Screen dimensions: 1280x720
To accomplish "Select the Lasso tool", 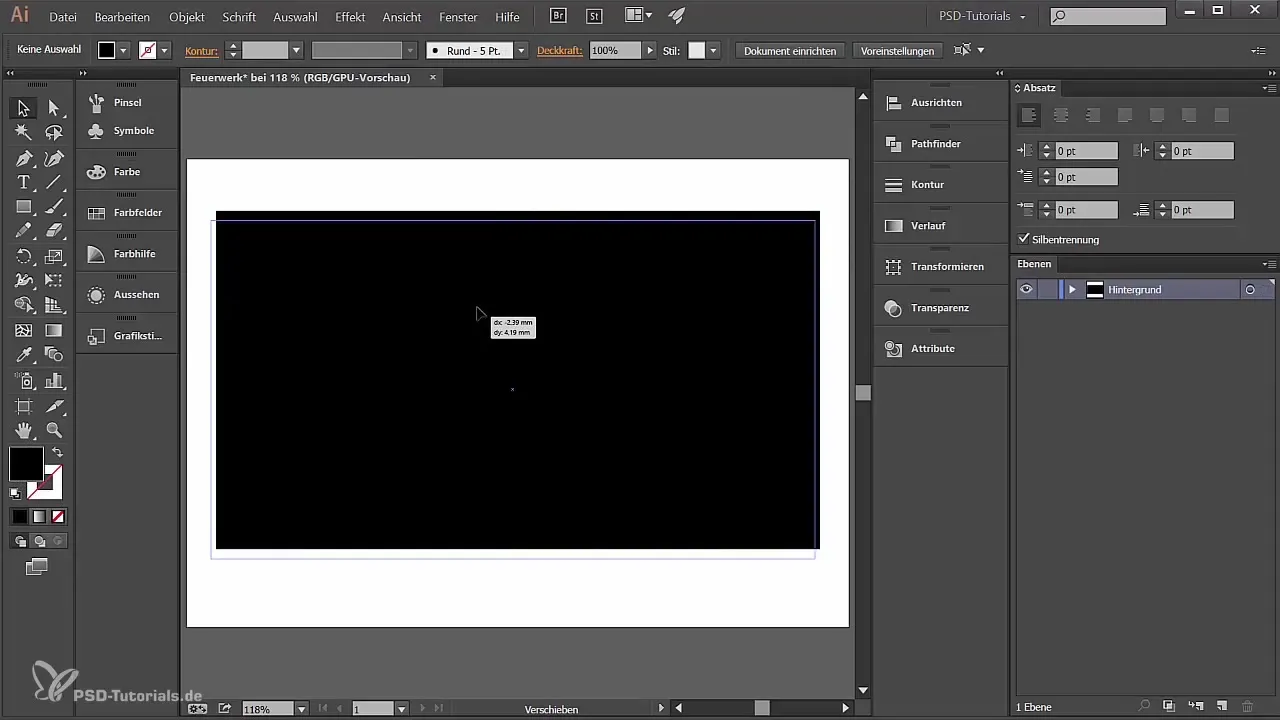I will (54, 132).
